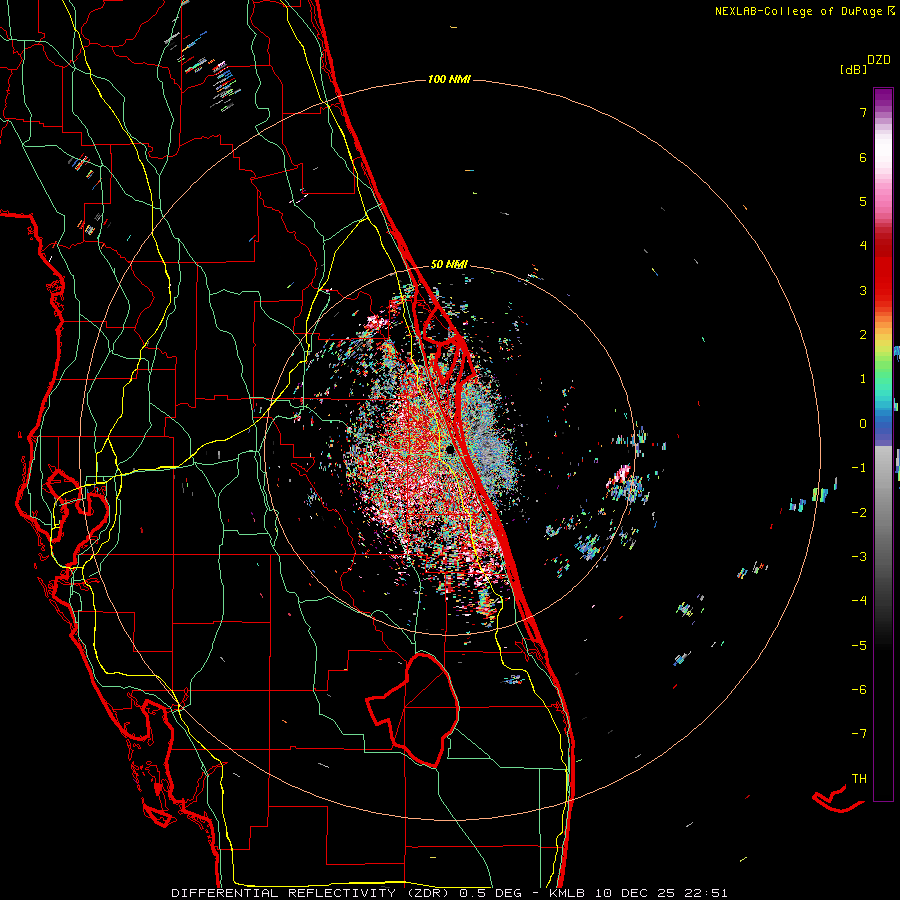Click the [dB] unit label
900x900 pixels.
853,70
